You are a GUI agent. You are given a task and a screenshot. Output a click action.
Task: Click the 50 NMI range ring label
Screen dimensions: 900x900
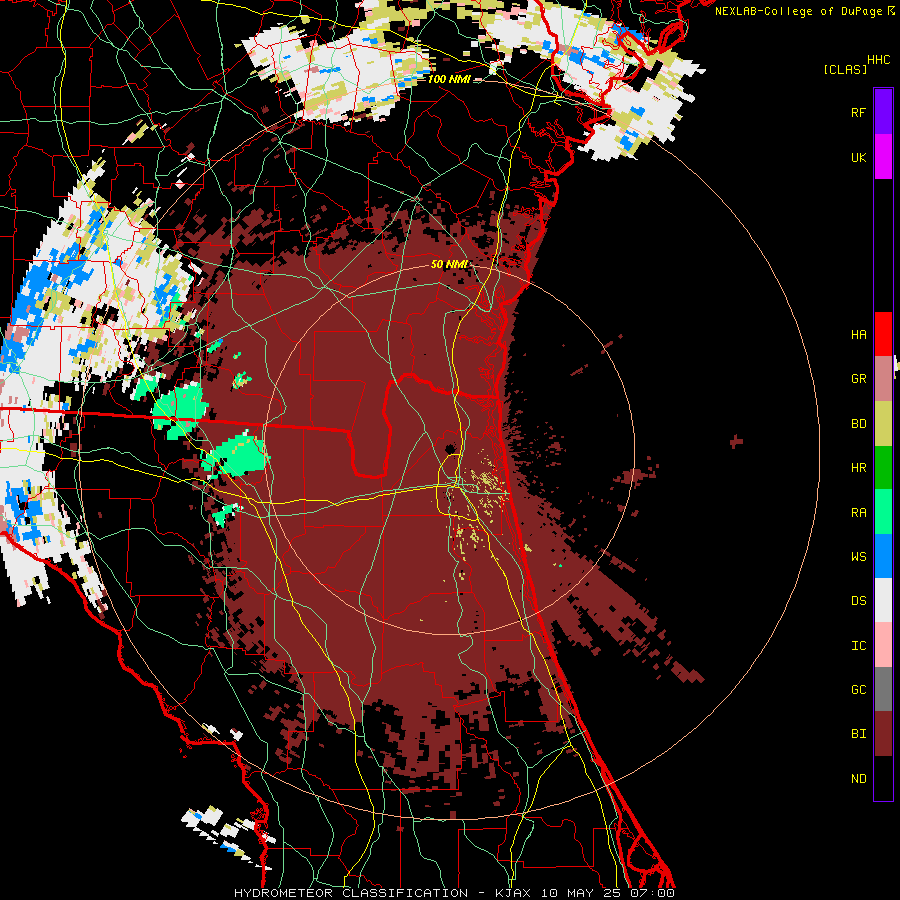(449, 264)
